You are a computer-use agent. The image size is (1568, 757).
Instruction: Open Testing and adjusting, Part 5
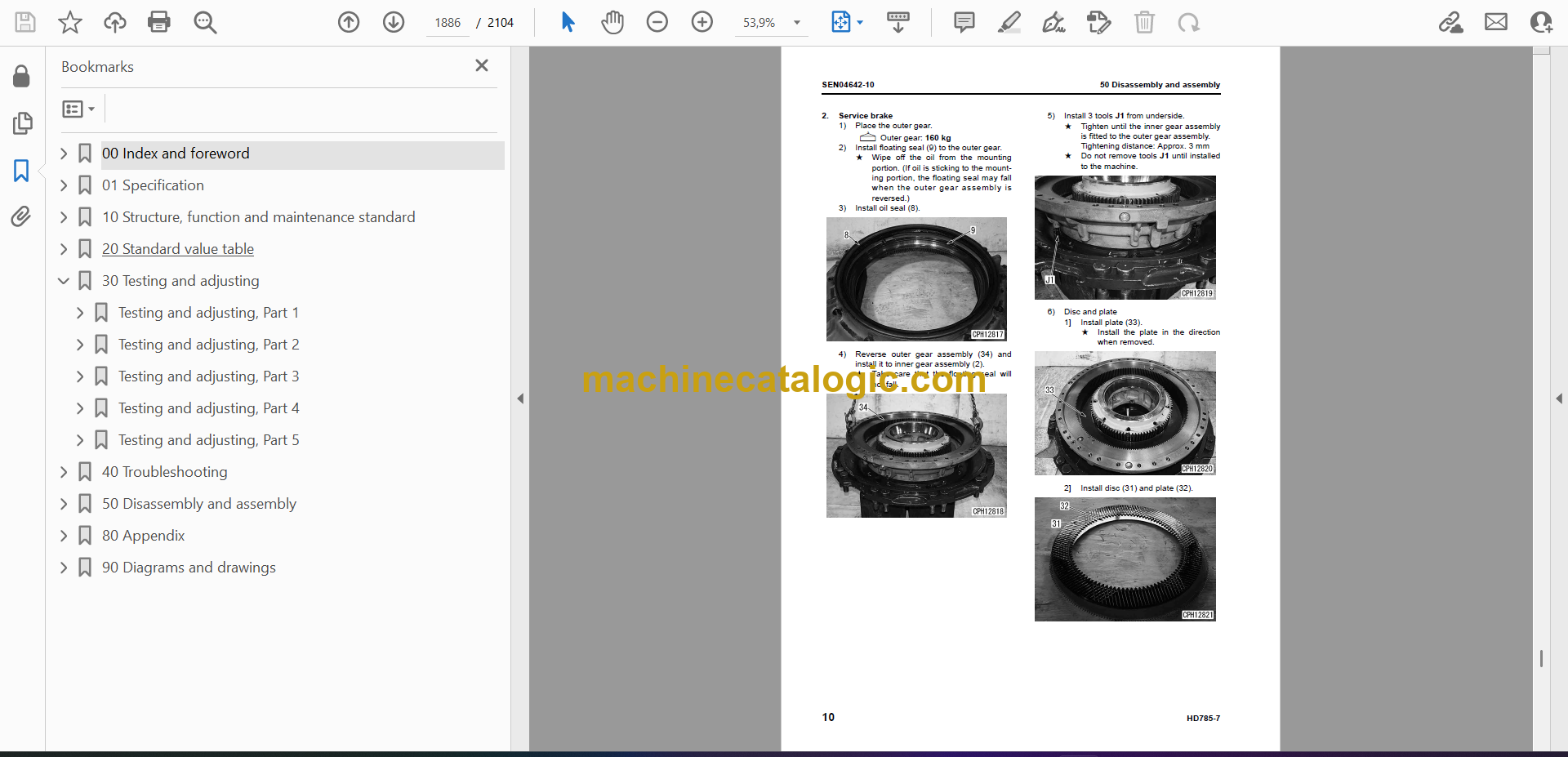(x=208, y=440)
